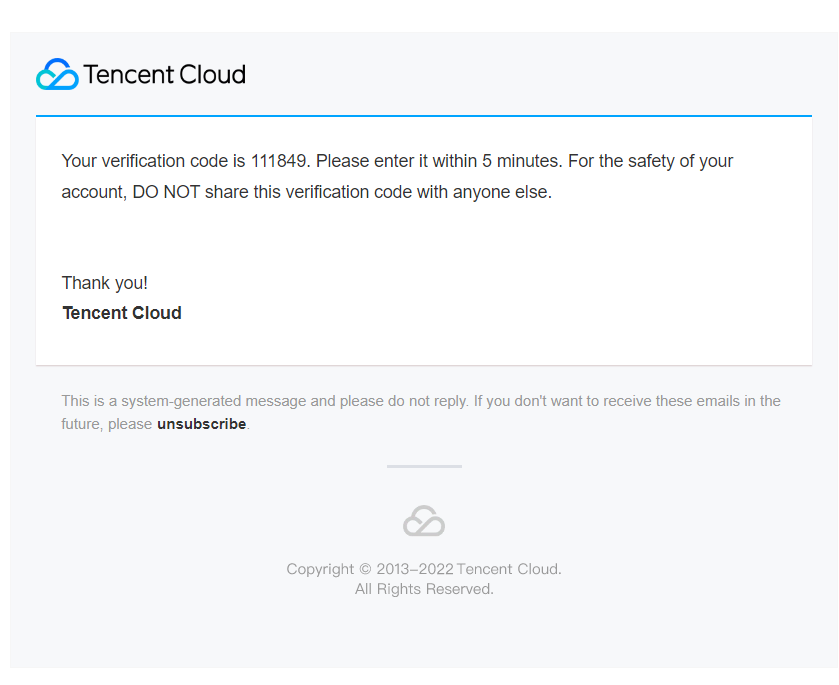Click "All Rights Reserved." text
Image resolution: width=839 pixels, height=685 pixels.
pos(424,589)
